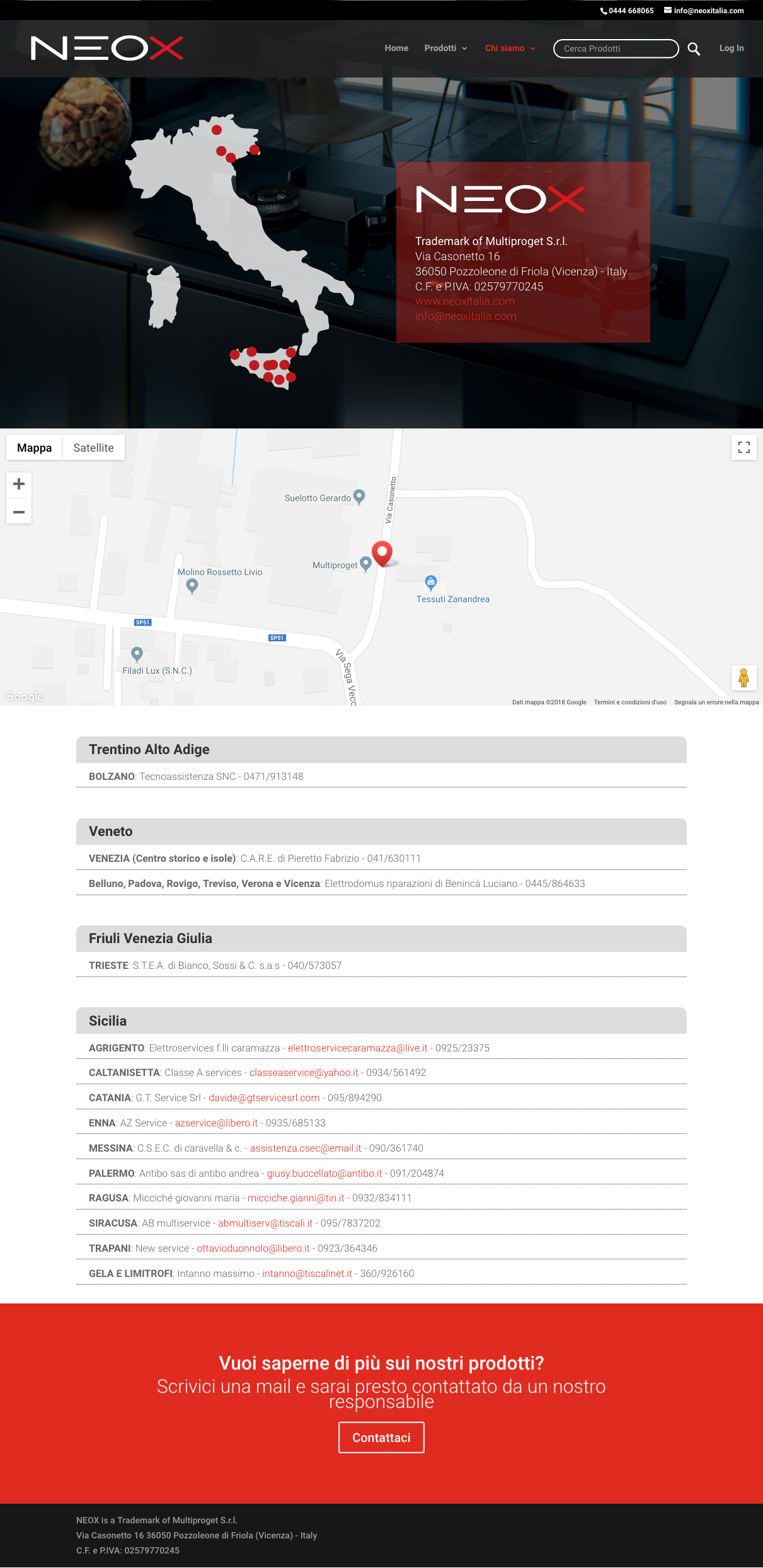Email davide@gtservicesrl.com

264,1098
